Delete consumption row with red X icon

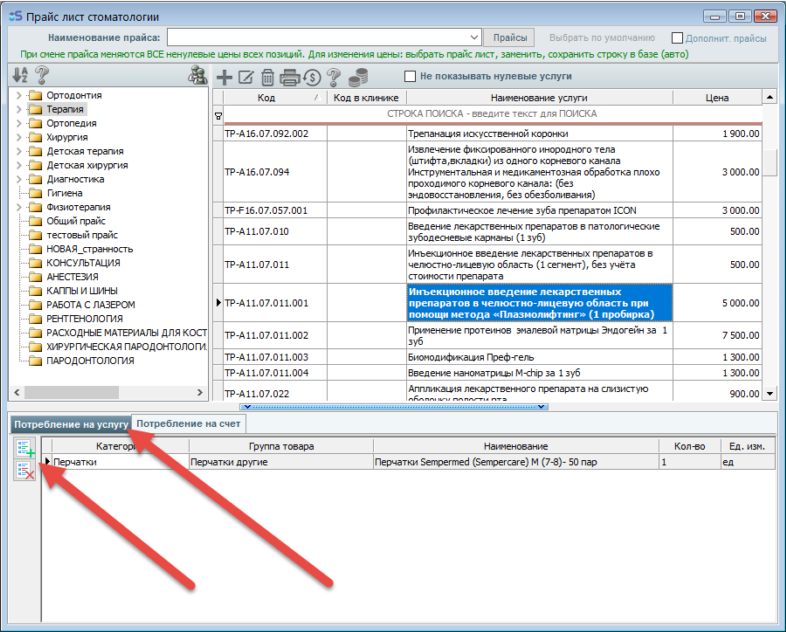(26, 470)
